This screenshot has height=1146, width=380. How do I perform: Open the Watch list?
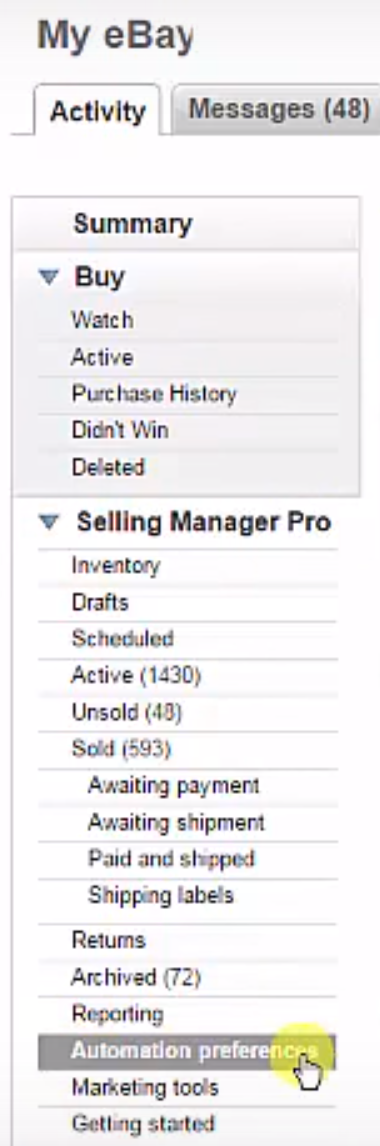(x=102, y=319)
